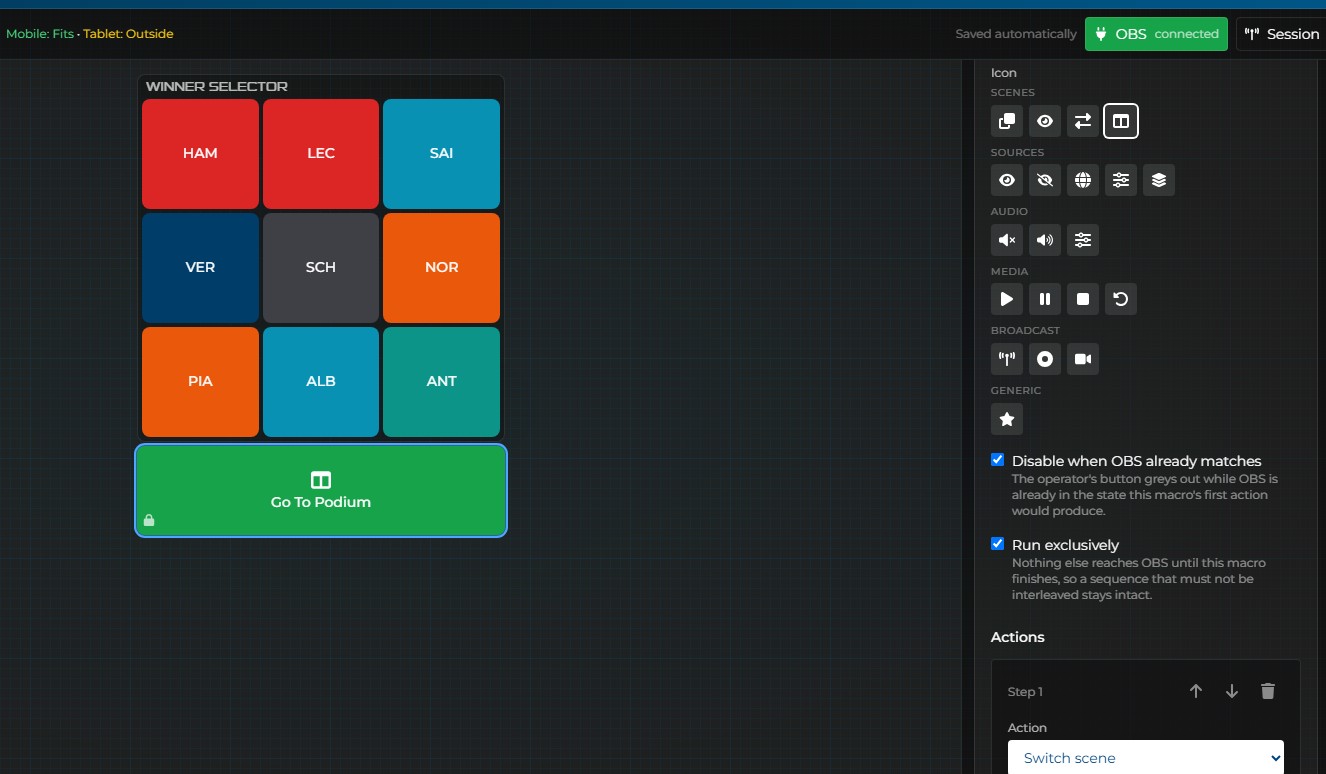Click the ALB winner button

(321, 381)
